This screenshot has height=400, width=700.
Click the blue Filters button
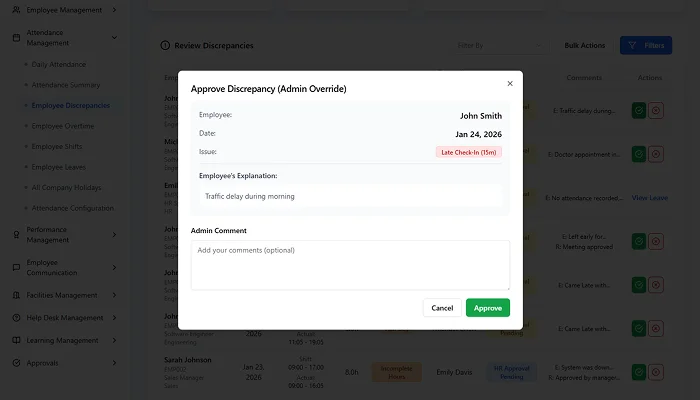click(x=646, y=45)
